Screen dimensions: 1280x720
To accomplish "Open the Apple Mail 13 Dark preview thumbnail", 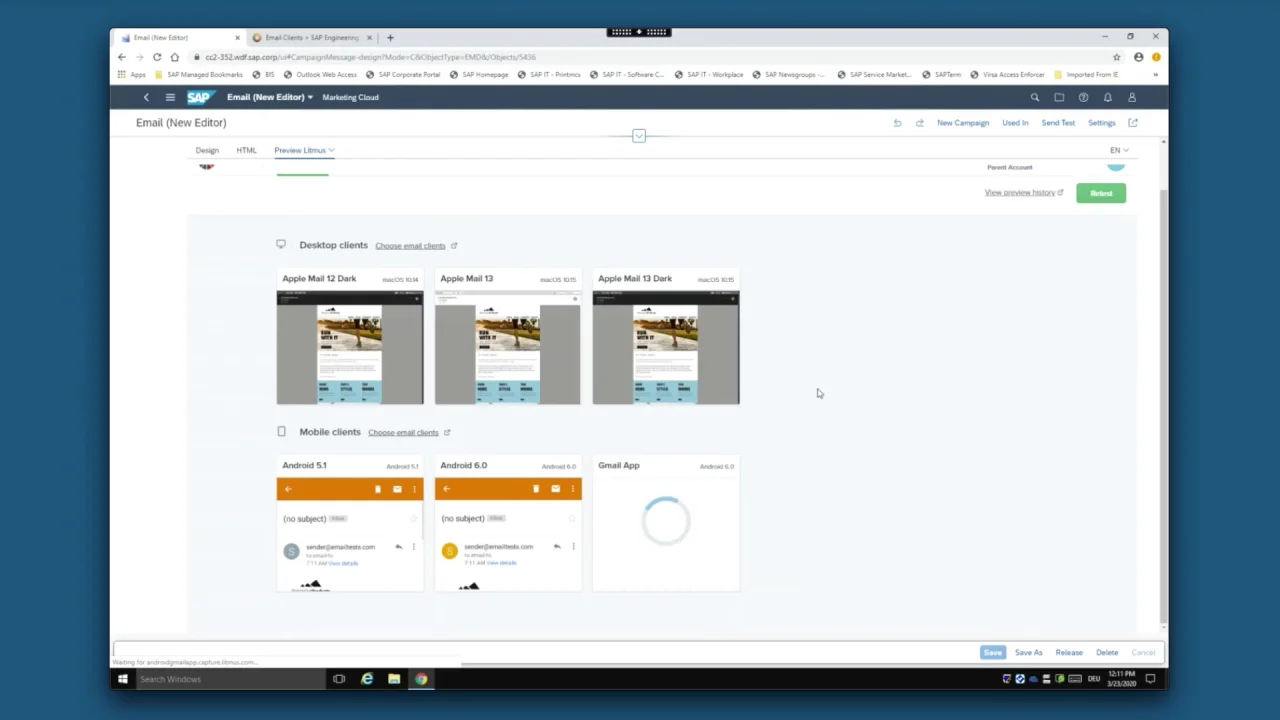I will pos(666,348).
